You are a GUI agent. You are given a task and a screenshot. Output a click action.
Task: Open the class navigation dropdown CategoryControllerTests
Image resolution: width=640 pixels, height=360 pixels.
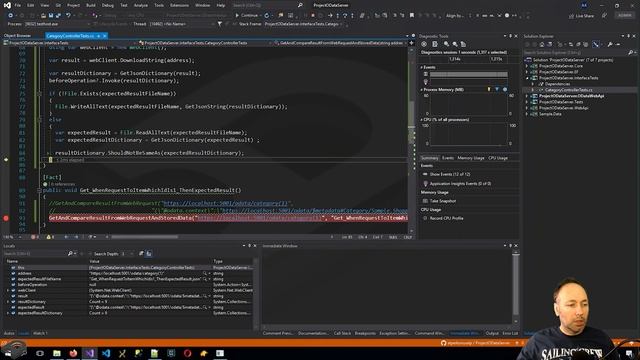[x=204, y=42]
